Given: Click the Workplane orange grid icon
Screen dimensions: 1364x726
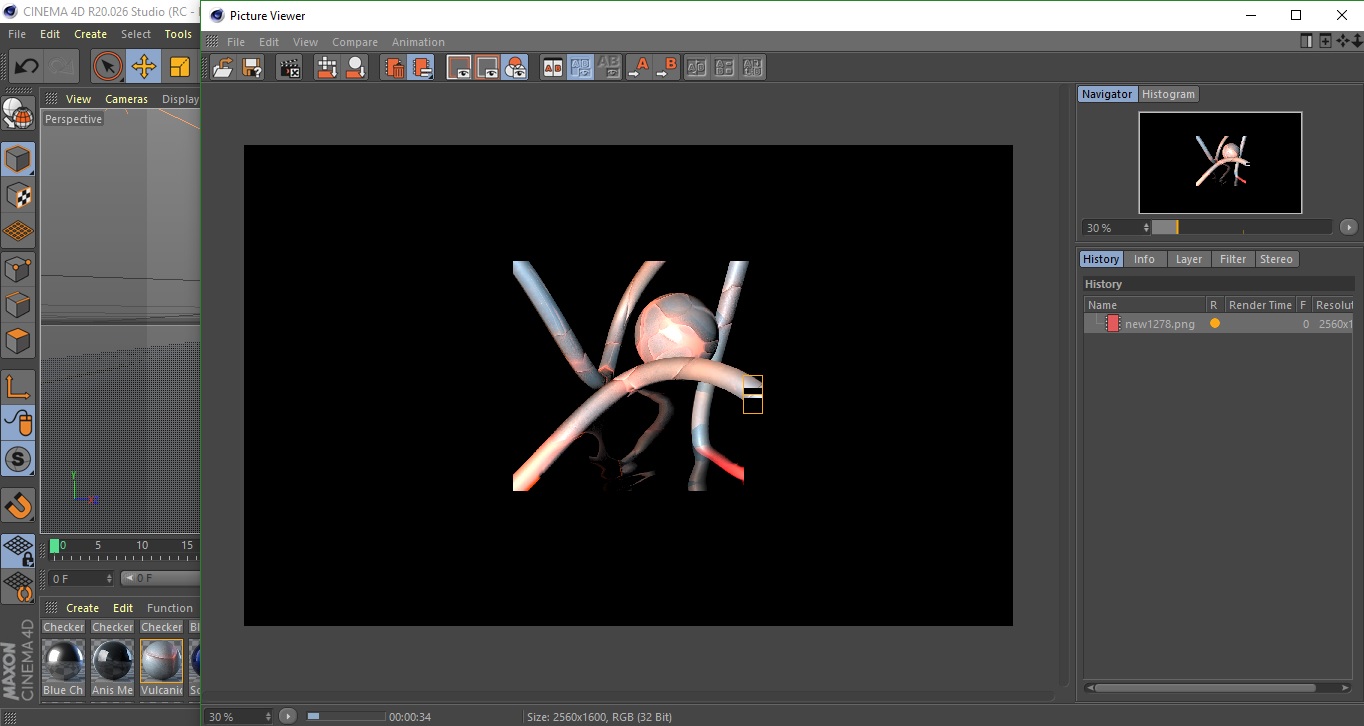Looking at the screenshot, I should click(x=18, y=232).
